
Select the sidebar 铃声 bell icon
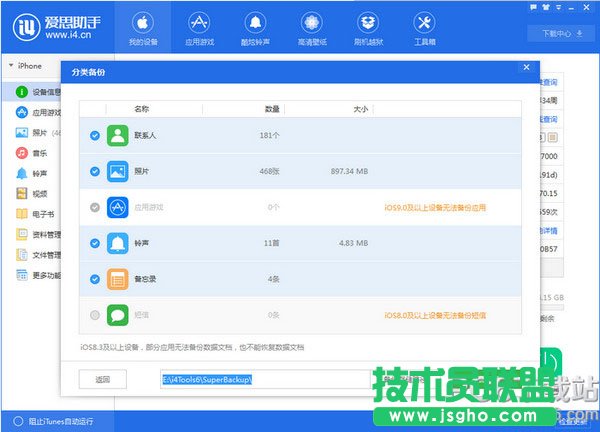coord(22,173)
